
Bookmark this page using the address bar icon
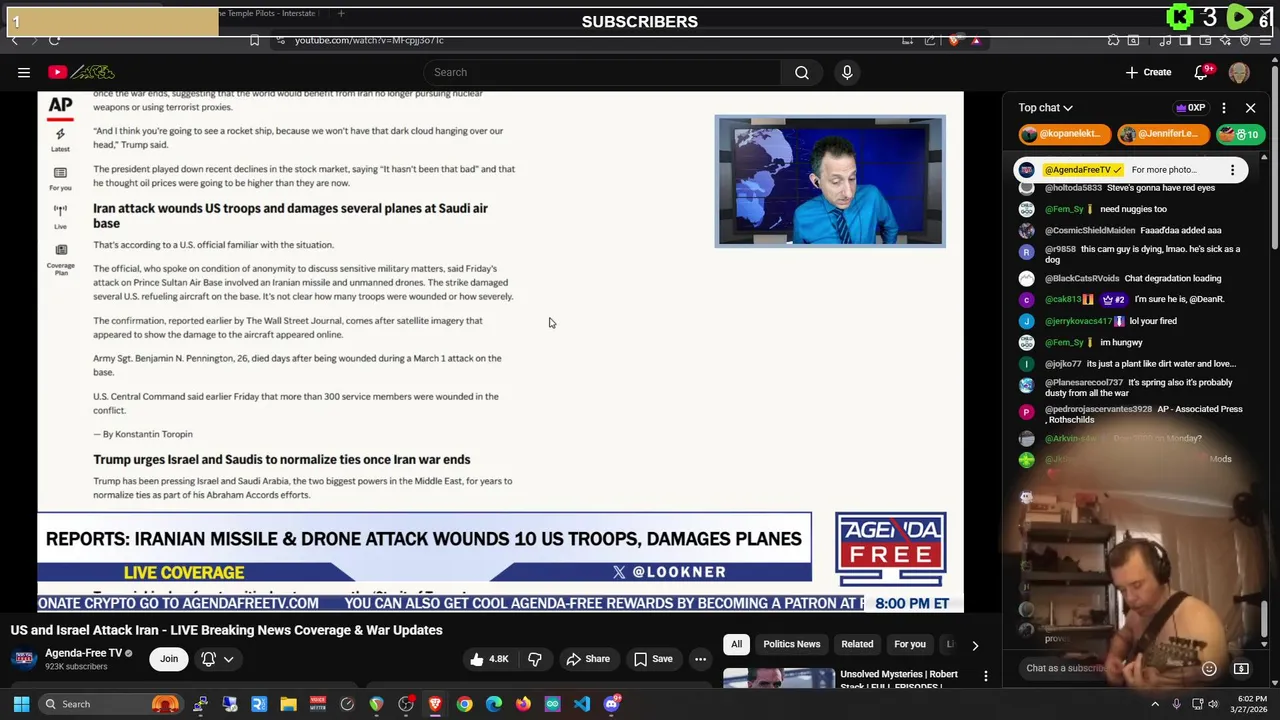pyautogui.click(x=254, y=40)
